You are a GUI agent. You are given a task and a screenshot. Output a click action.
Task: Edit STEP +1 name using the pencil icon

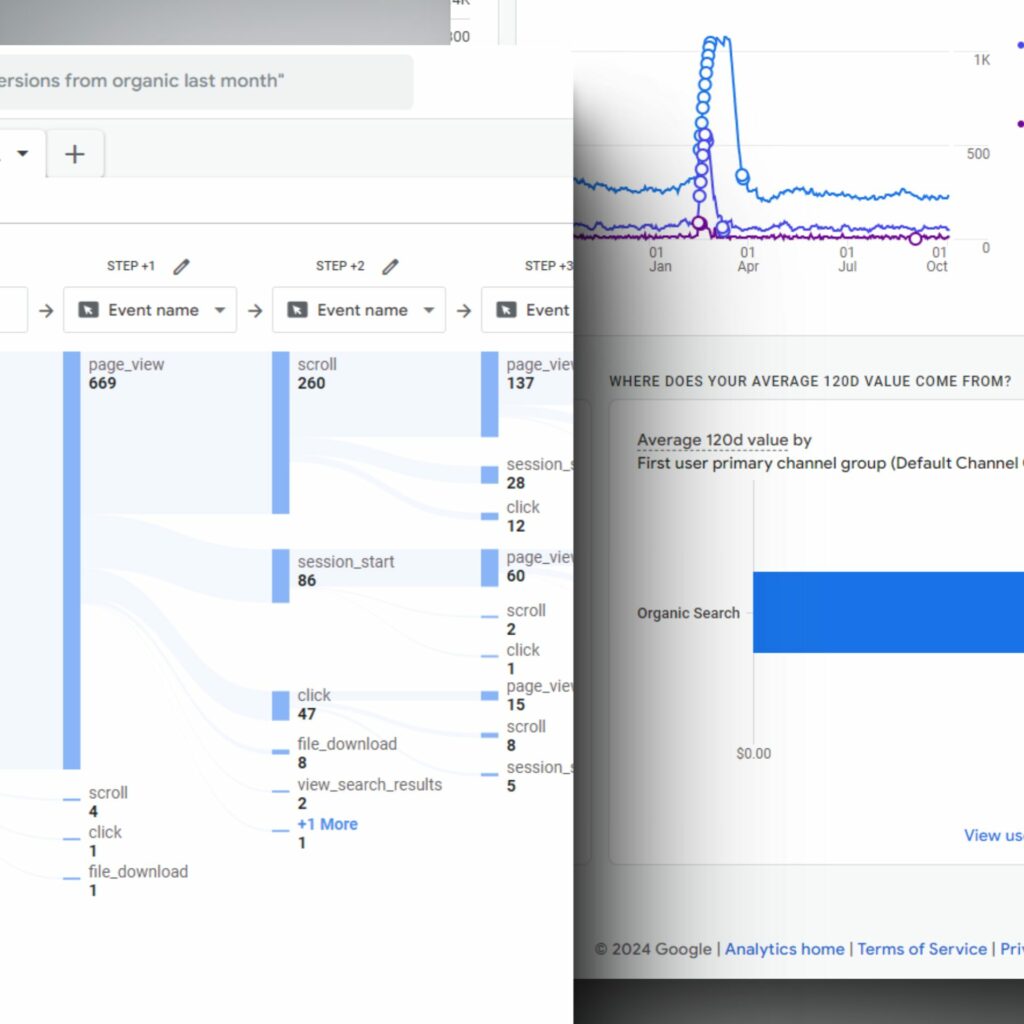point(182,266)
